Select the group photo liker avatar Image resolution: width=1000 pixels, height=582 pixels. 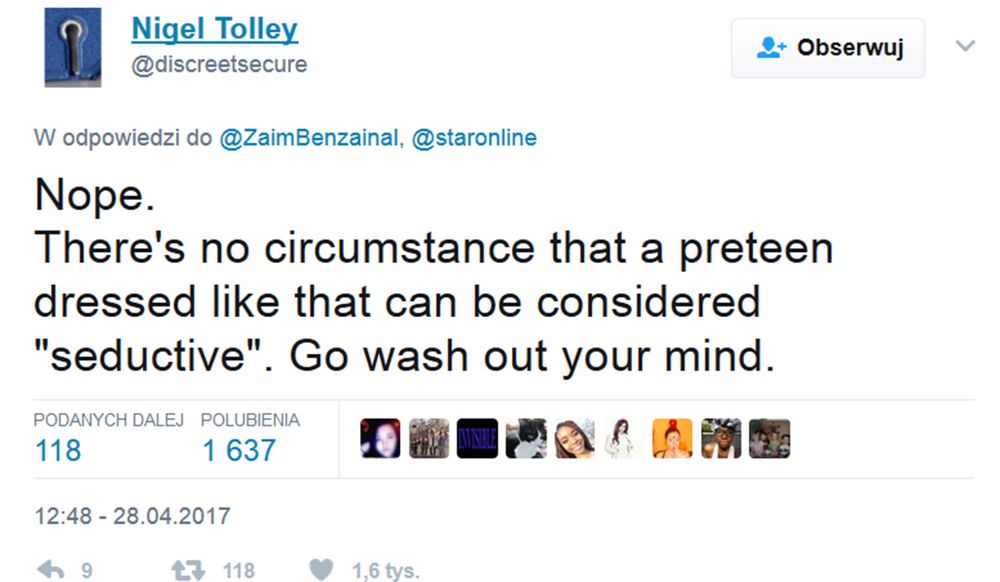(429, 439)
